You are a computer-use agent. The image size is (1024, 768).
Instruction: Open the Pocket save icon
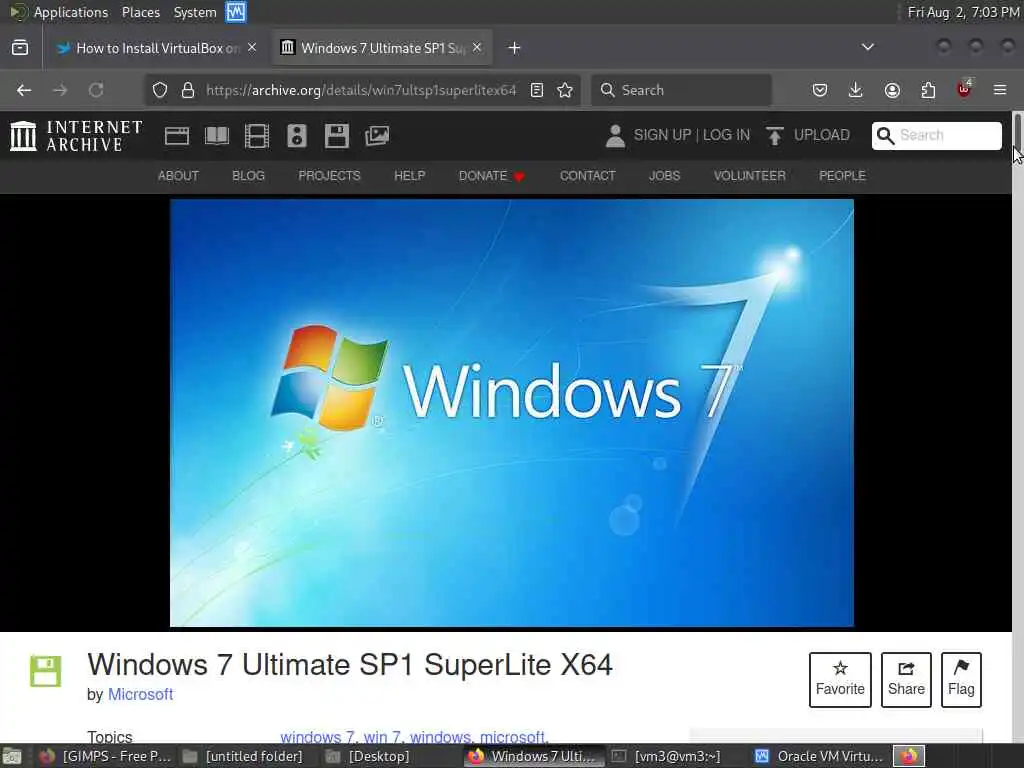(820, 90)
